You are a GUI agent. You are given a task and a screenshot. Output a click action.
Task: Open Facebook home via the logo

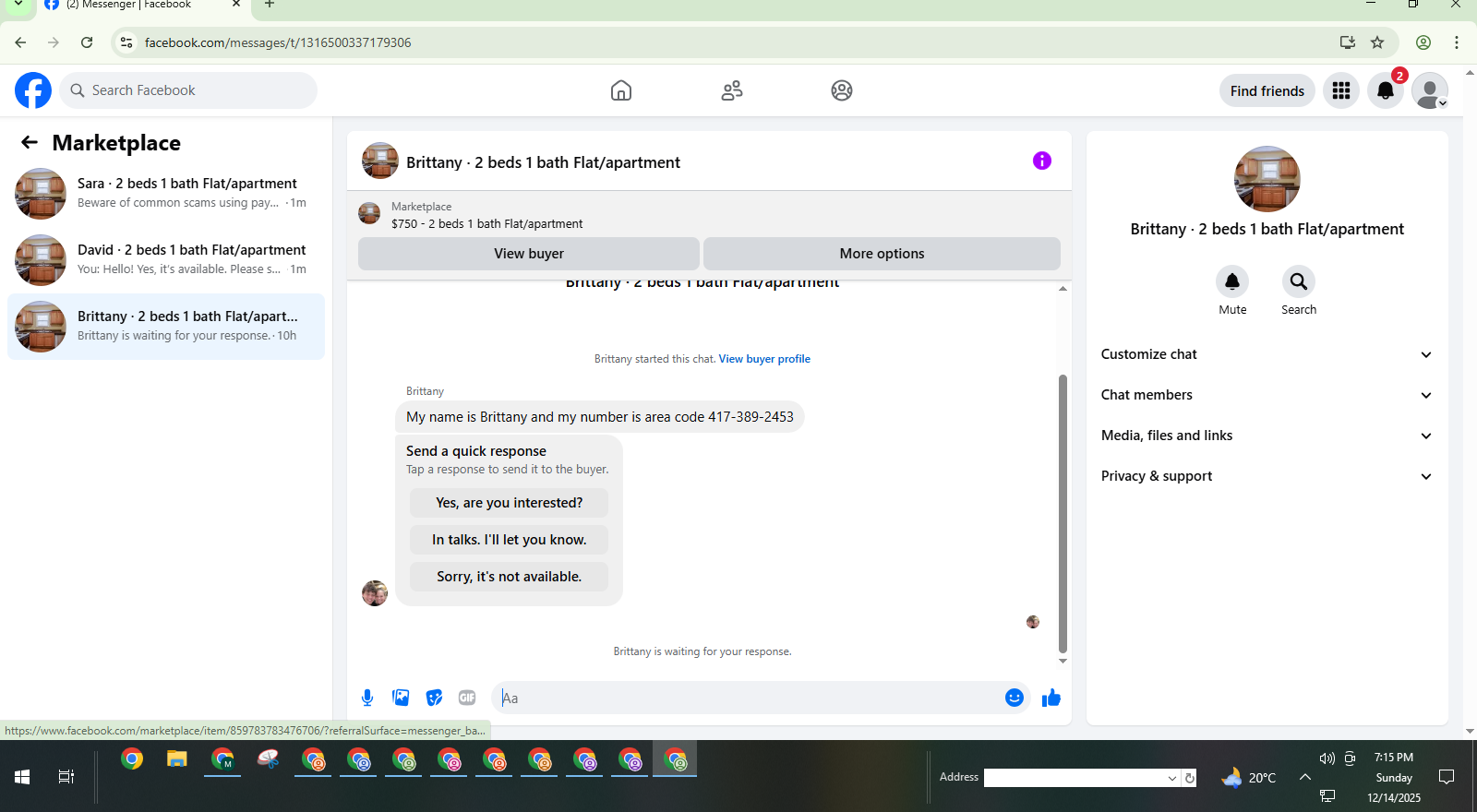(33, 90)
